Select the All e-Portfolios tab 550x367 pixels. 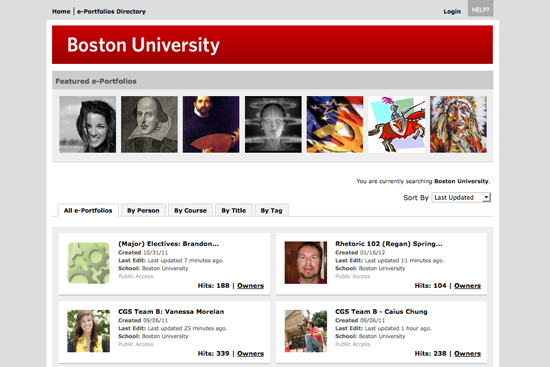click(x=88, y=211)
